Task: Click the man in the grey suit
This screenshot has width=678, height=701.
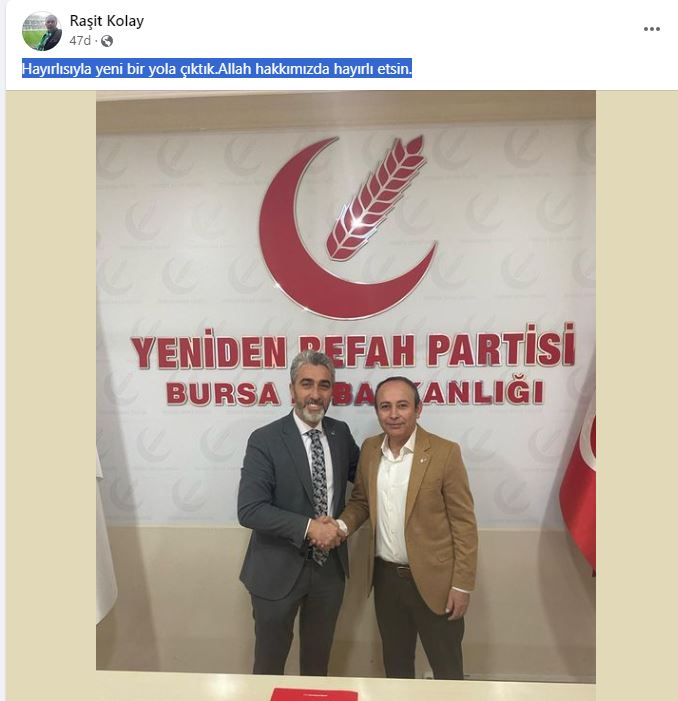Action: click(296, 514)
